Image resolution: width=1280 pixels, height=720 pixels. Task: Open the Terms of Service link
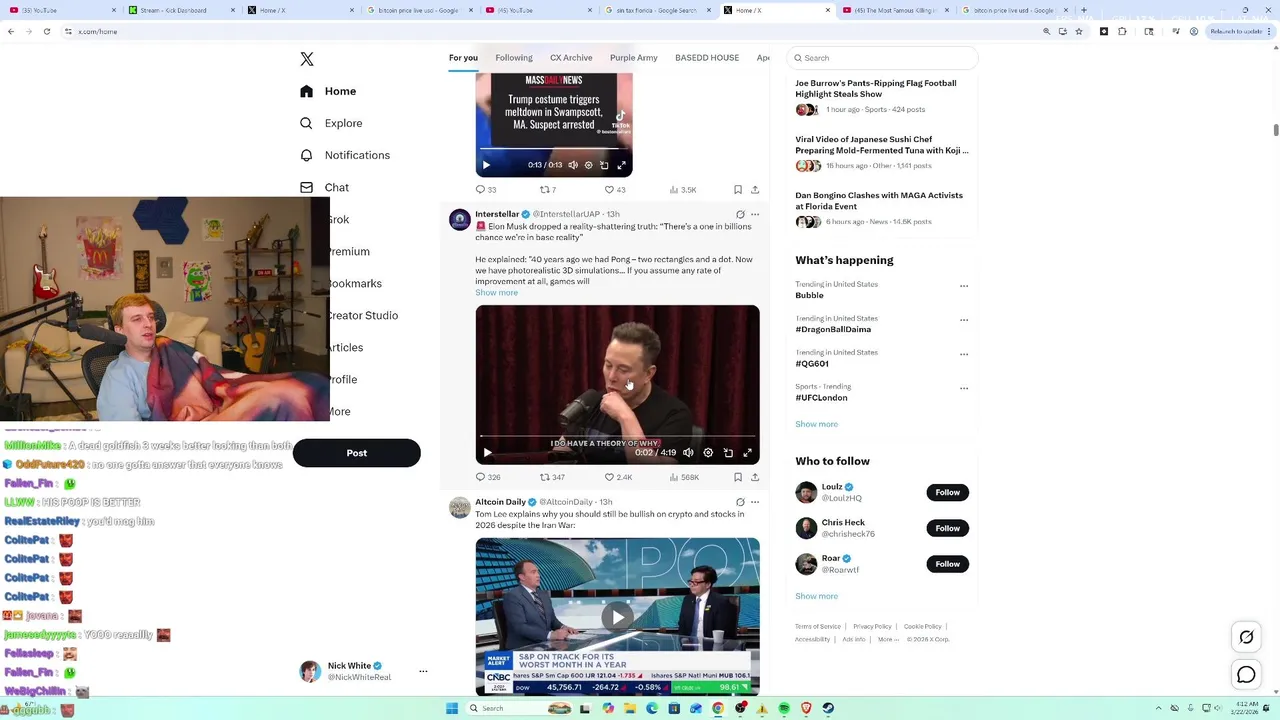coord(818,627)
